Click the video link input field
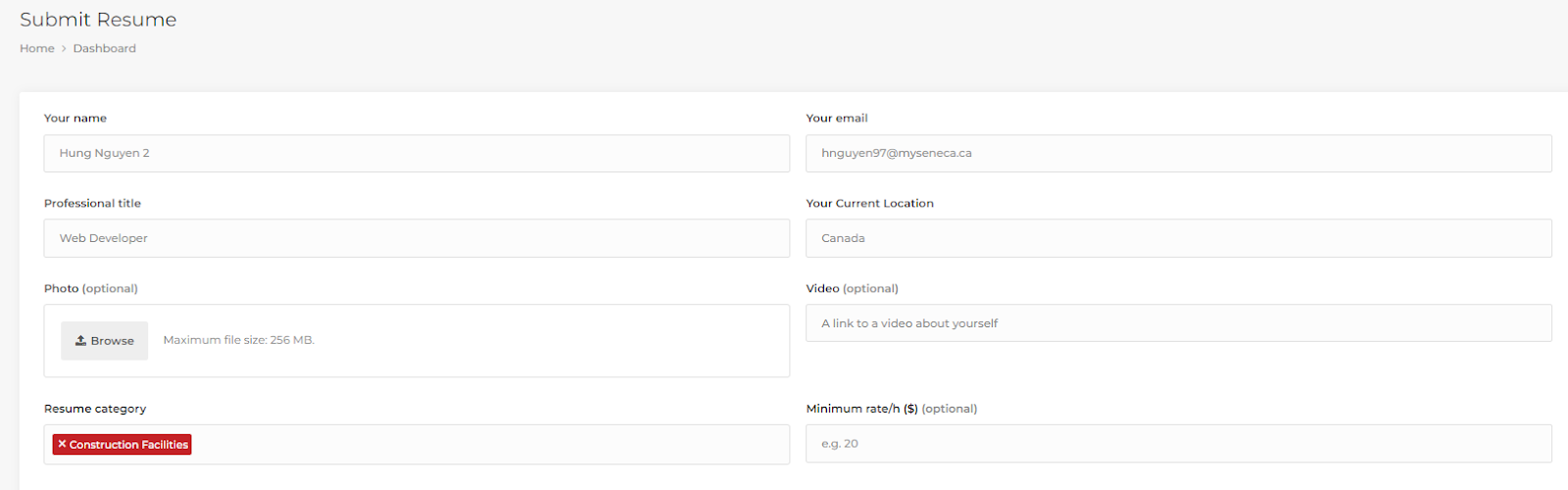This screenshot has width=1568, height=490. [1178, 323]
